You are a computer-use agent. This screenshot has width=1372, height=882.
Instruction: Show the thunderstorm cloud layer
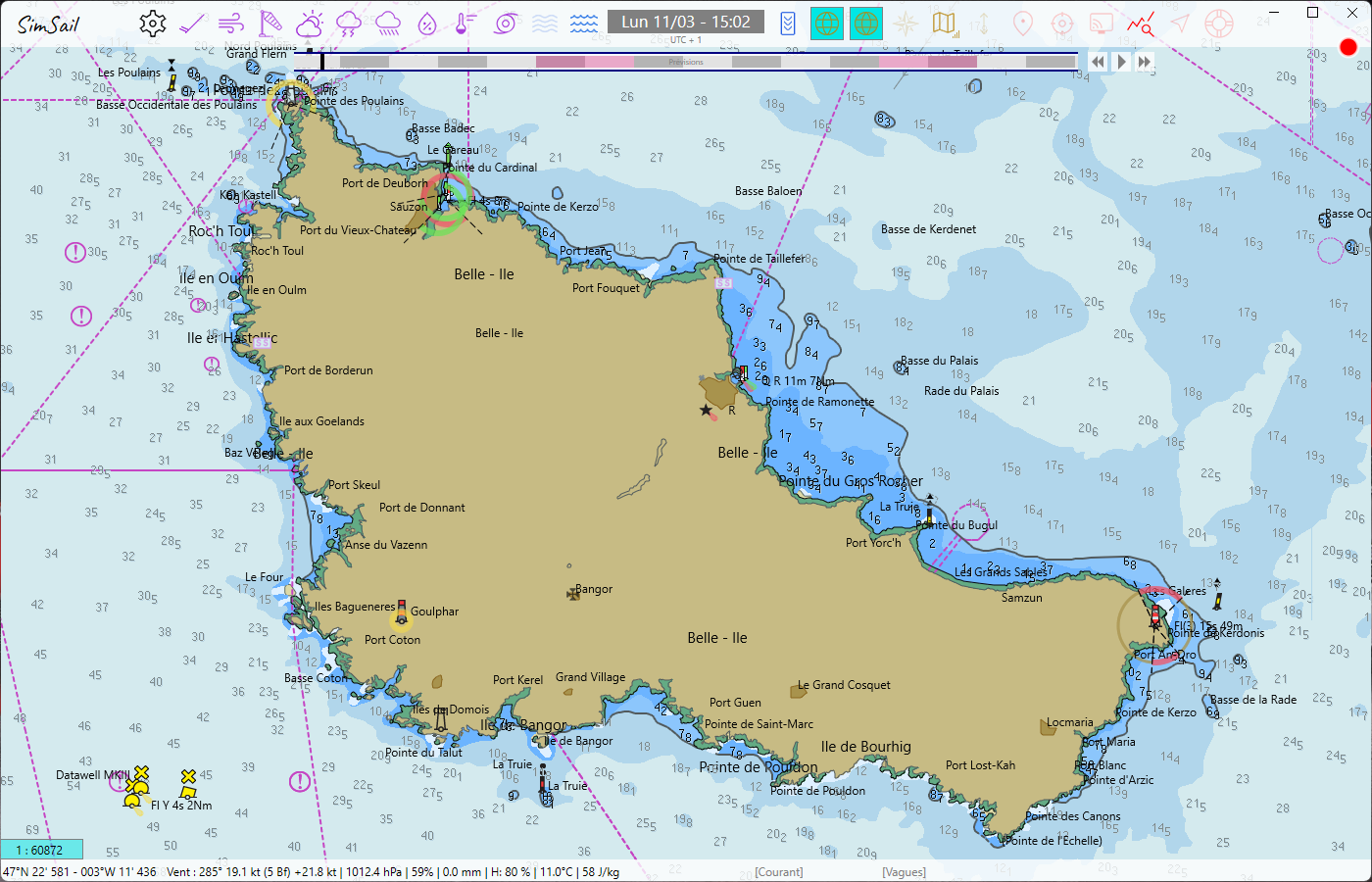(x=349, y=24)
